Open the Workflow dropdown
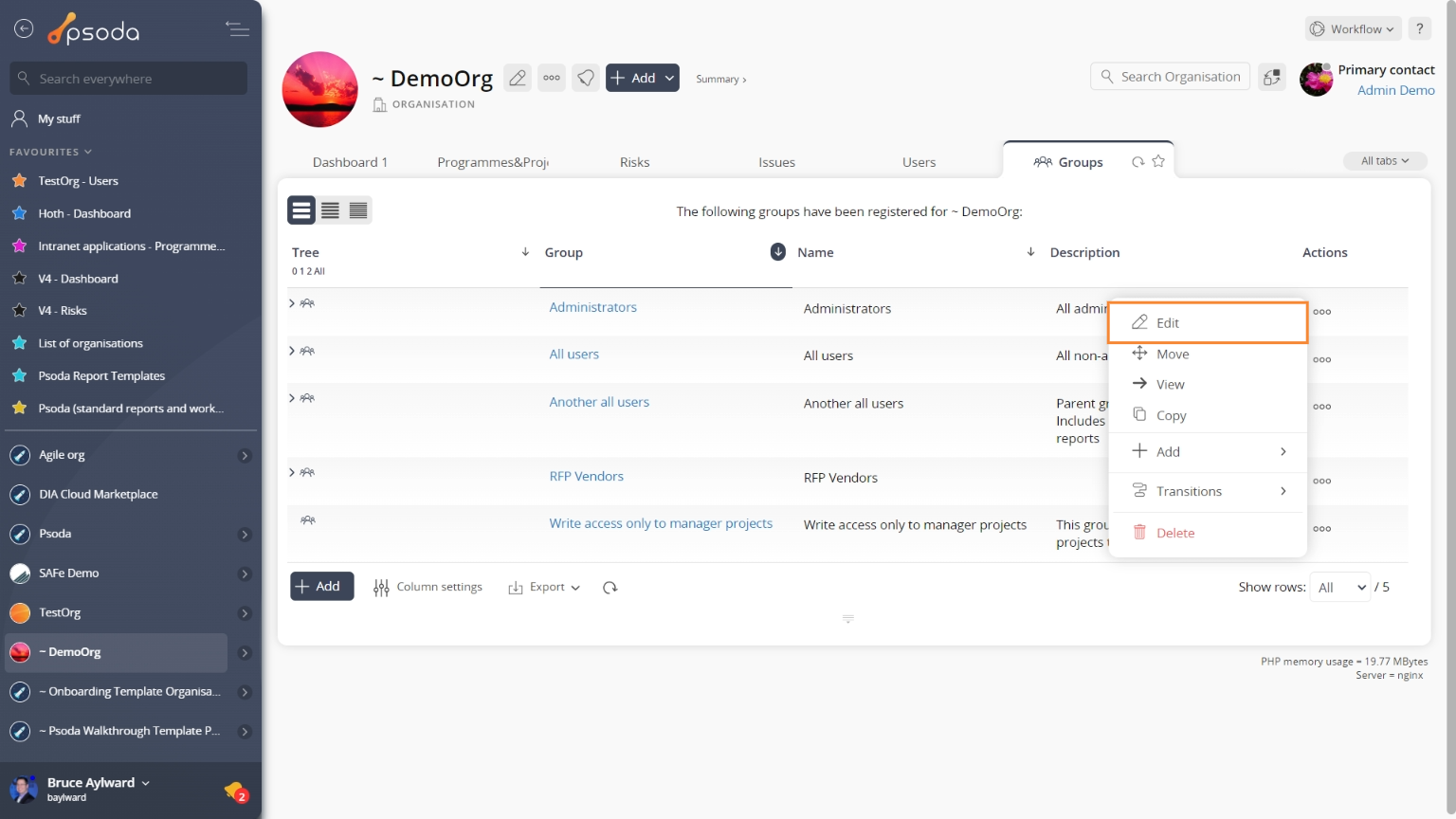Image resolution: width=1456 pixels, height=819 pixels. pyautogui.click(x=1353, y=28)
